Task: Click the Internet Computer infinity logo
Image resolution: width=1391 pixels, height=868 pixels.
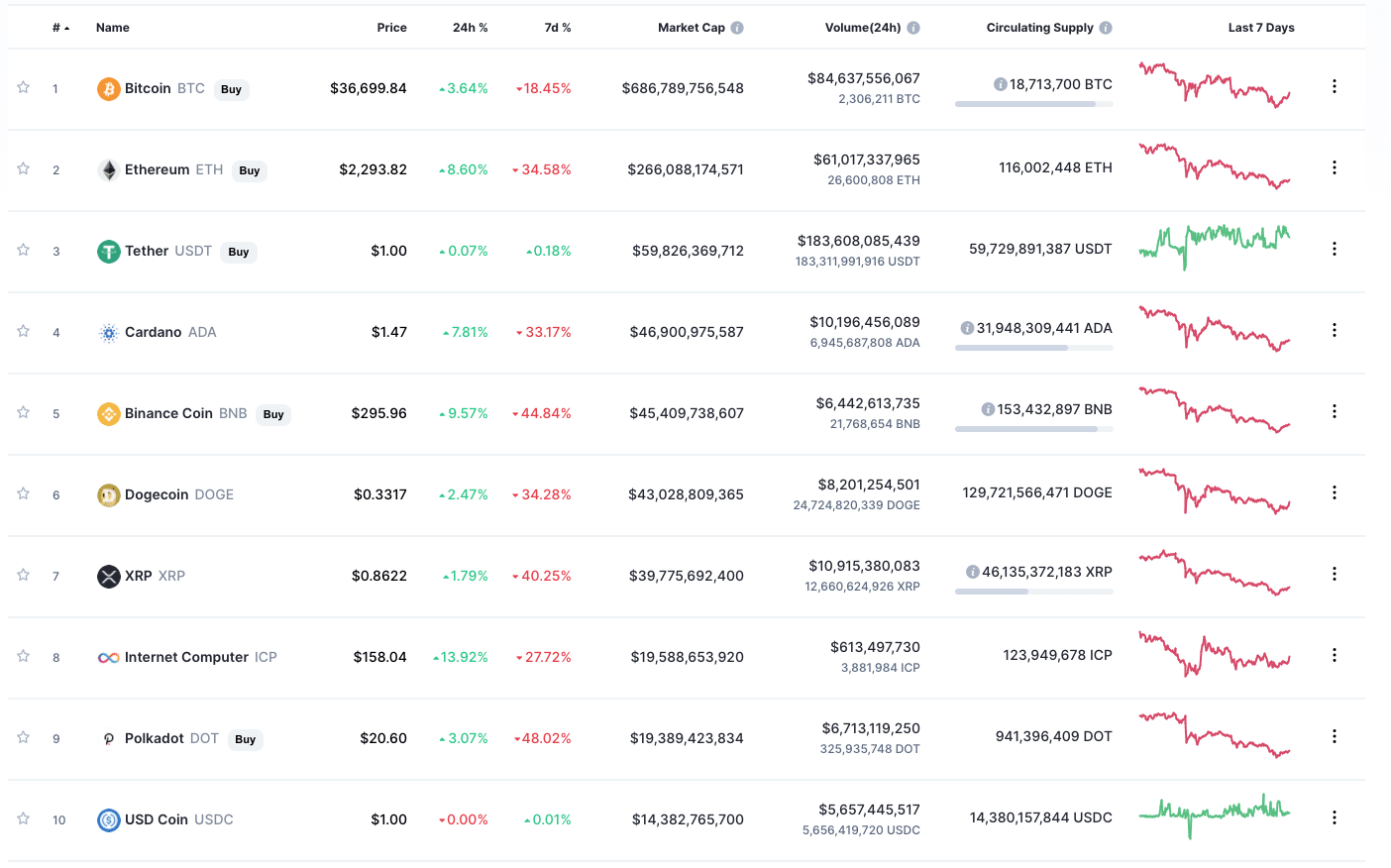Action: pyautogui.click(x=108, y=658)
